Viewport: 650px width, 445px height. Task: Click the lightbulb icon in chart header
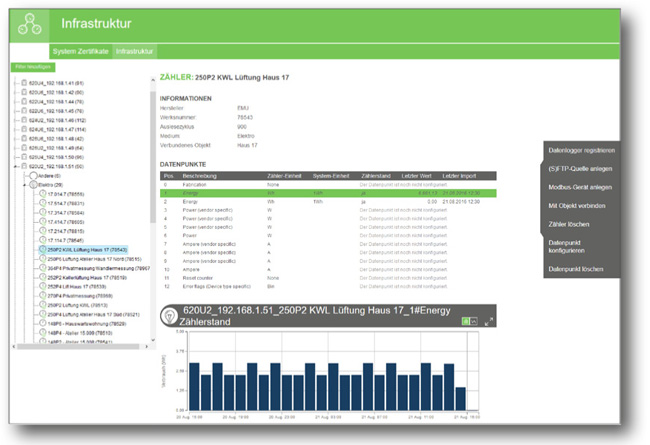171,316
